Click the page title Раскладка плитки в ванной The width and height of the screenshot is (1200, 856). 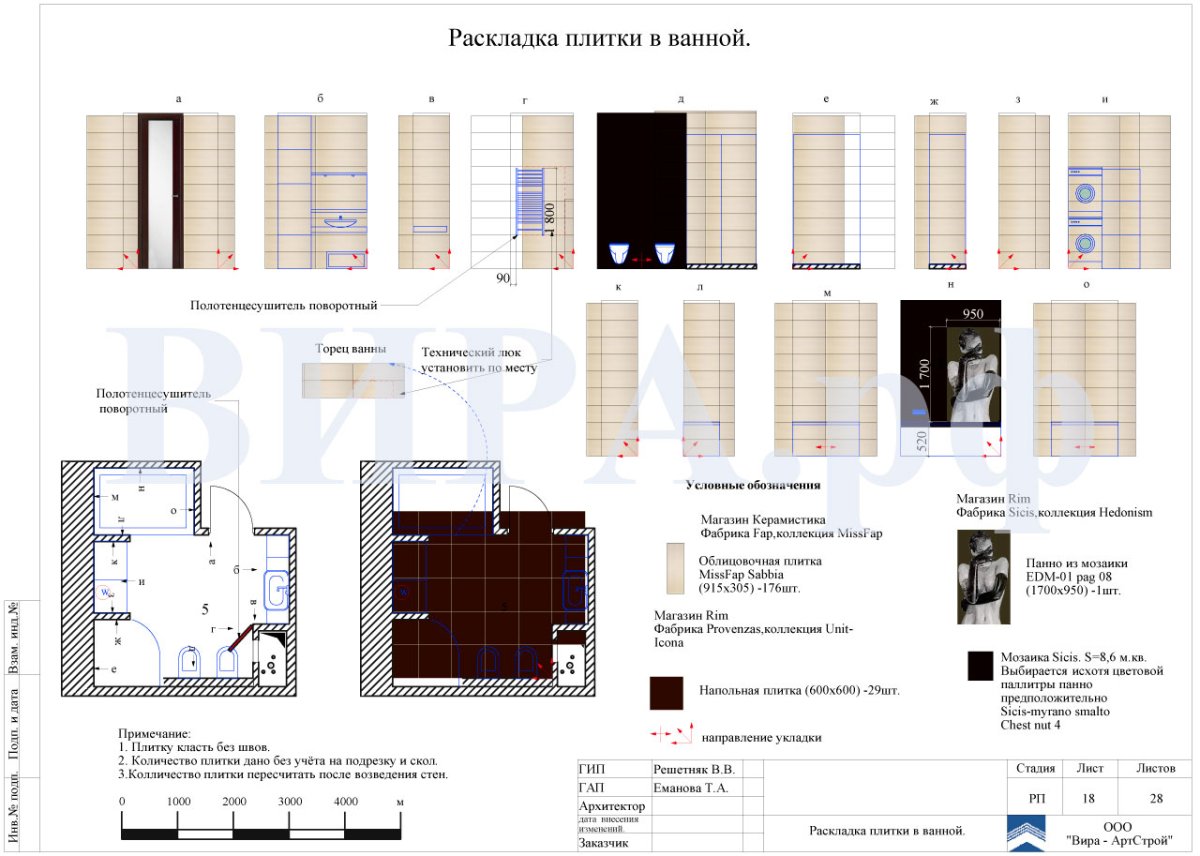pos(599,39)
